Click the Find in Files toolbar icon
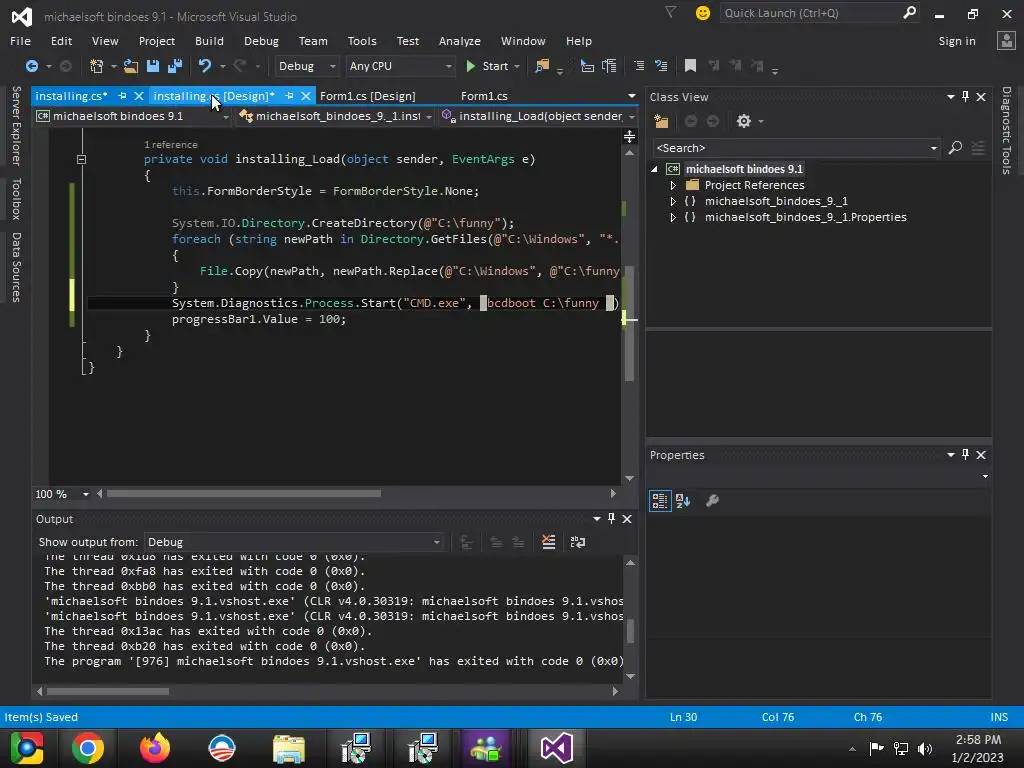1024x768 pixels. (x=542, y=66)
